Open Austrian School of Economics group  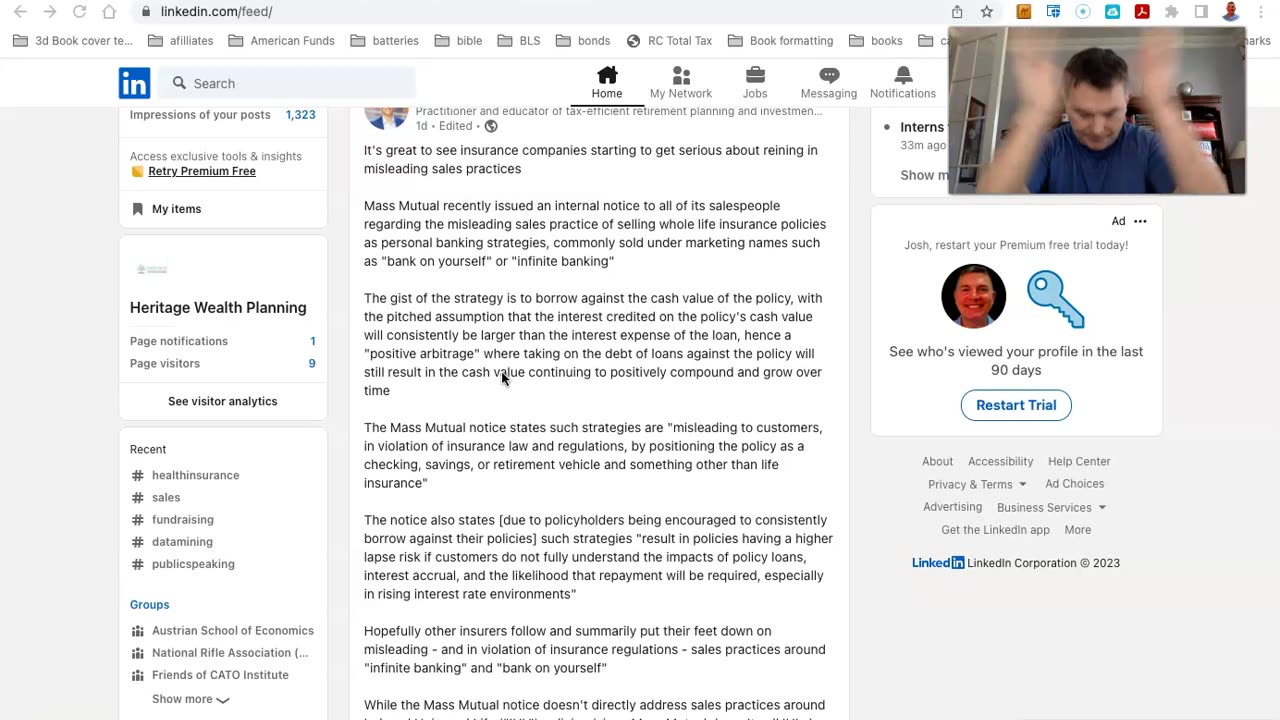(233, 631)
